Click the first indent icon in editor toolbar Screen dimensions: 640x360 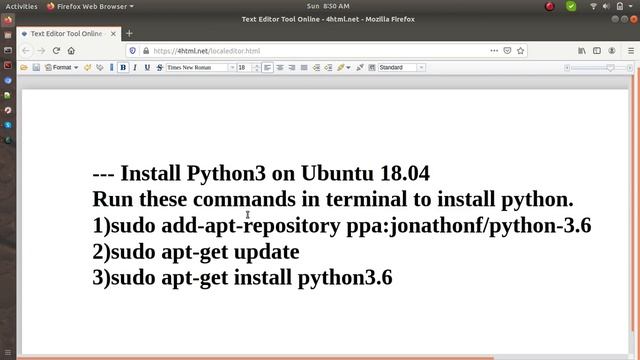316,67
